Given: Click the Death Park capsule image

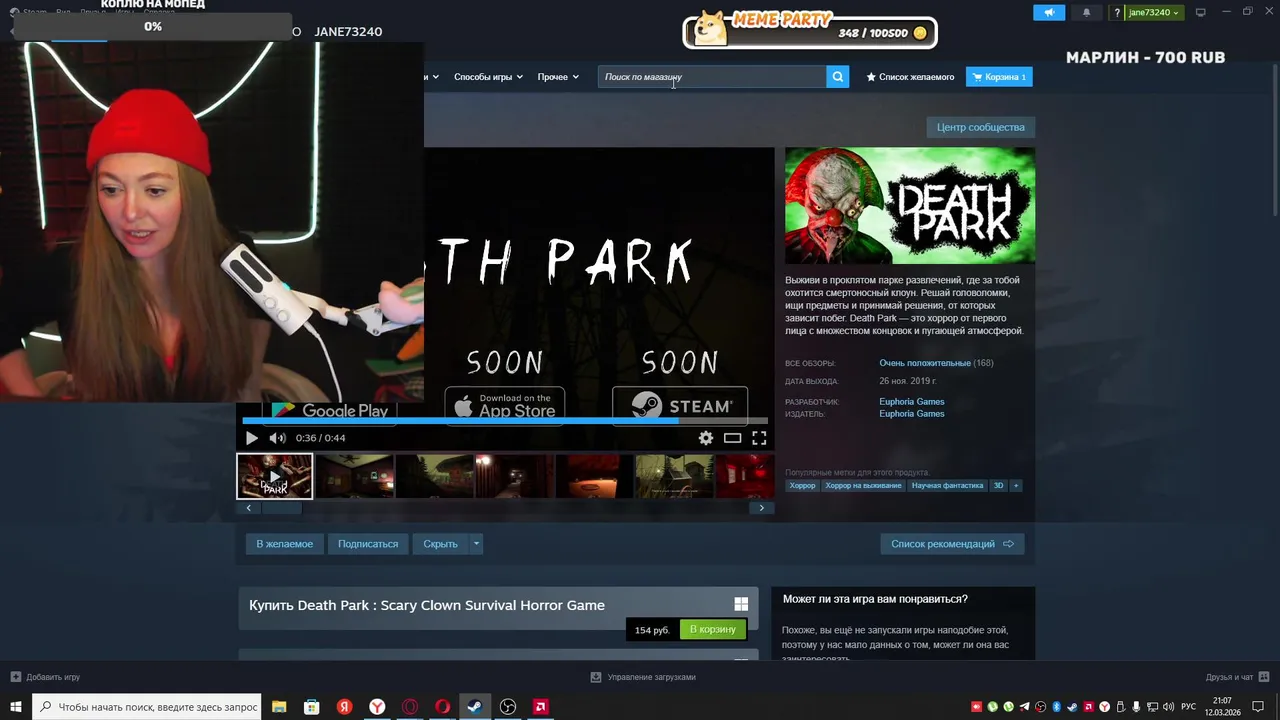Looking at the screenshot, I should [x=910, y=206].
